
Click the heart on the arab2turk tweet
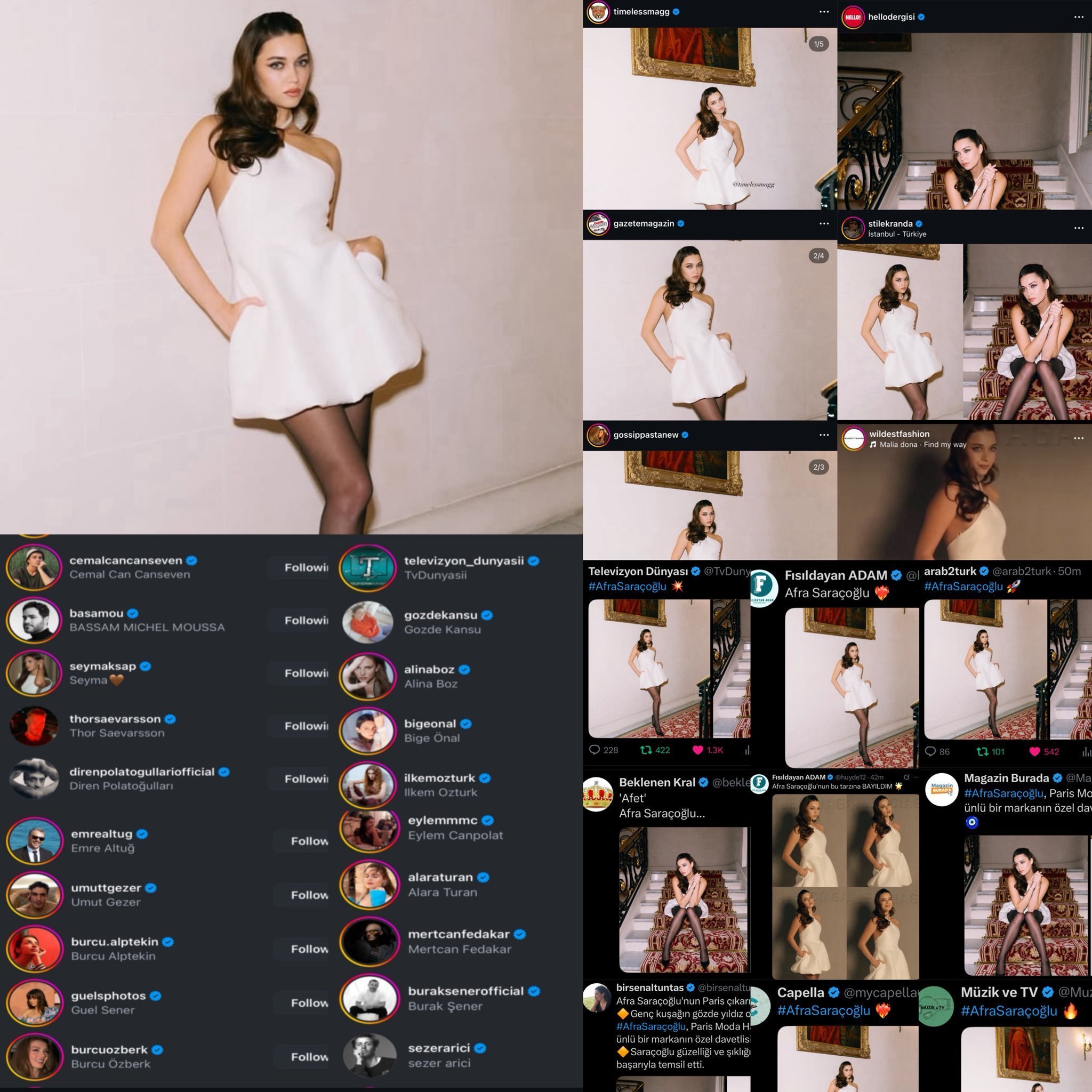click(1035, 751)
